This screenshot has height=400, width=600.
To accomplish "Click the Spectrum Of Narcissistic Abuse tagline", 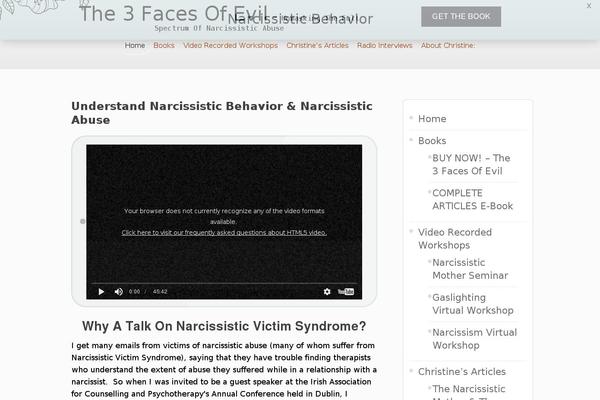I will tap(219, 28).
